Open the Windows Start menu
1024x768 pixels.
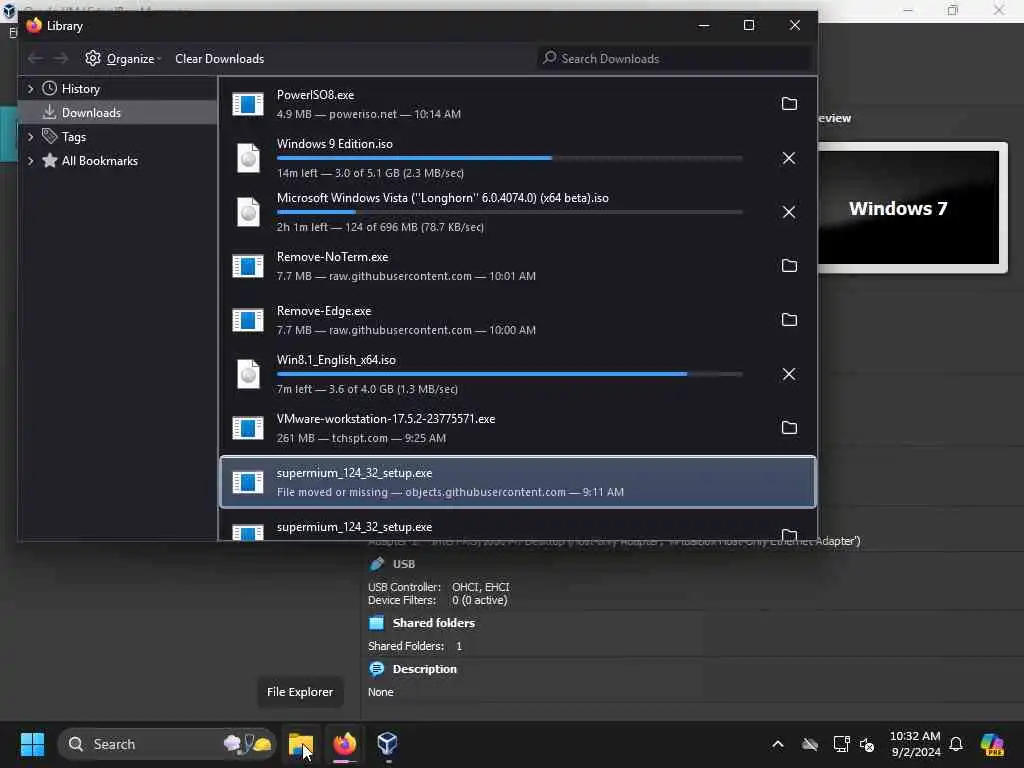tap(33, 744)
